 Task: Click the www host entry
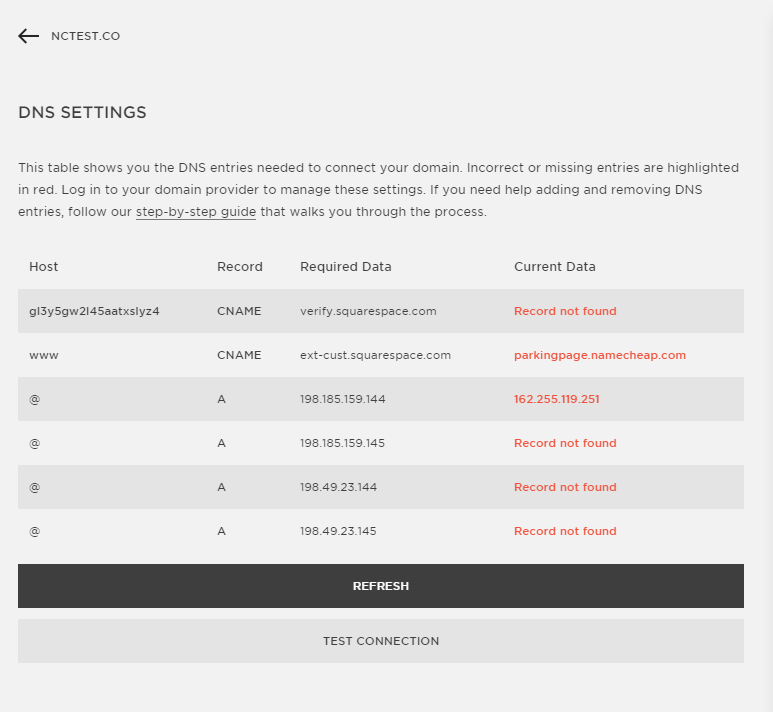click(x=44, y=356)
